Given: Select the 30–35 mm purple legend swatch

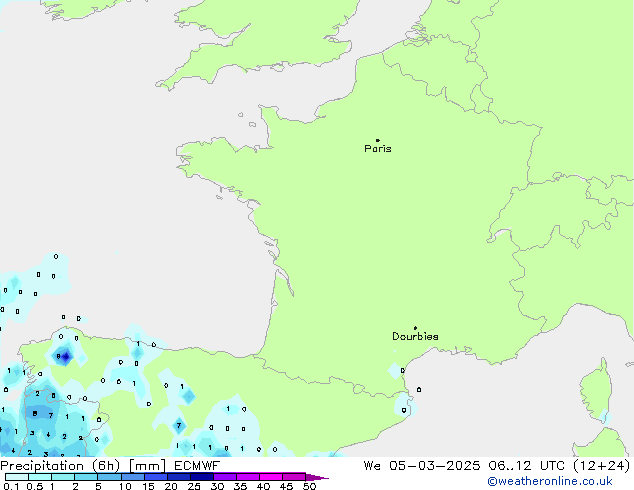Looking at the screenshot, I should [224, 477].
